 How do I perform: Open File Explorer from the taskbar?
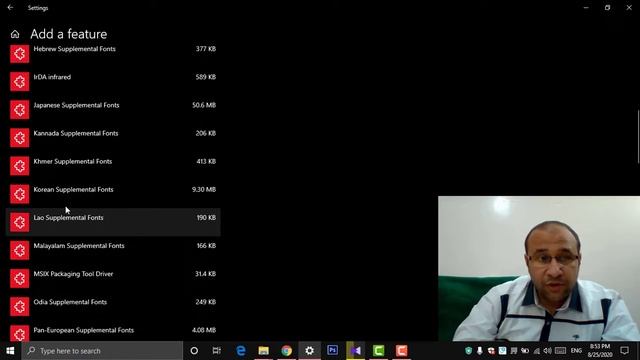pos(264,351)
